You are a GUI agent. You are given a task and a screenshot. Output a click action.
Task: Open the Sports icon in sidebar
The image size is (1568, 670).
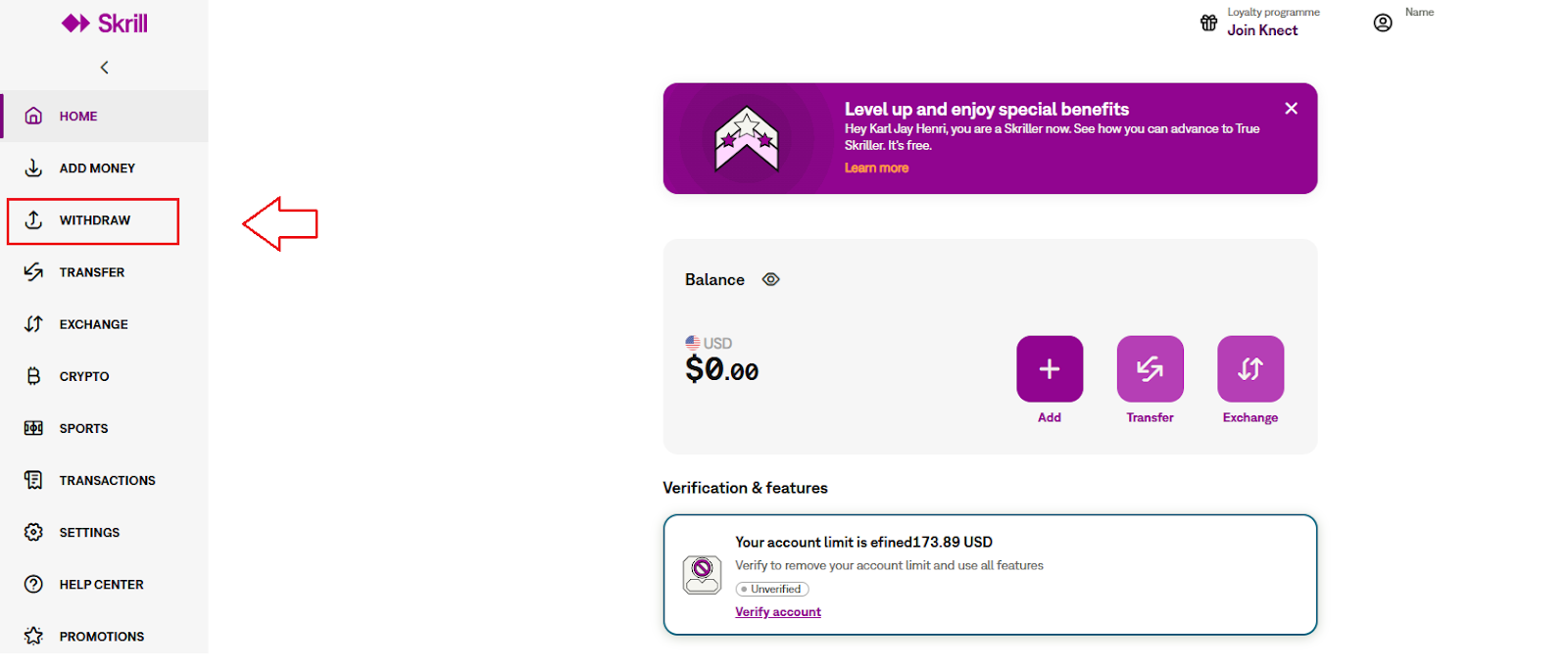33,428
